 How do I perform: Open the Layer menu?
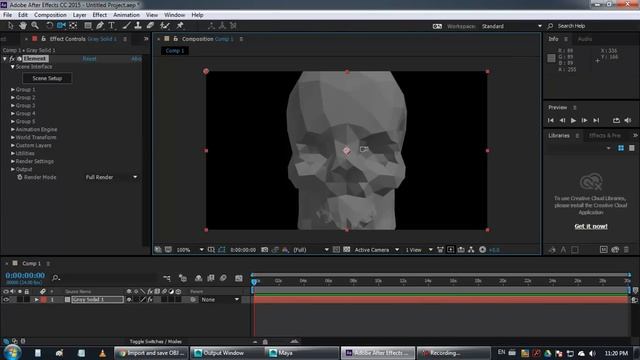[79, 15]
